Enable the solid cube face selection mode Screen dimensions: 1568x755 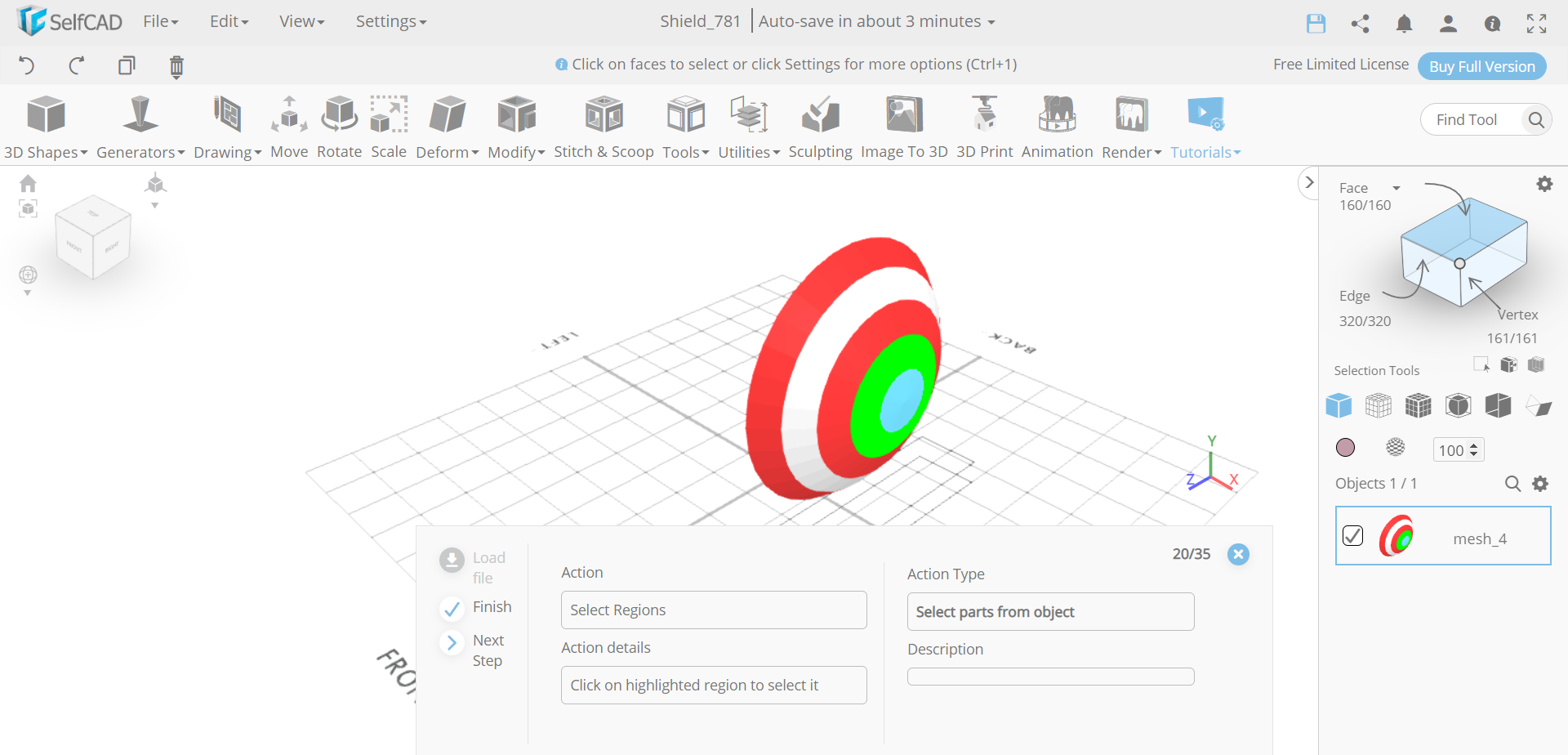click(1339, 405)
